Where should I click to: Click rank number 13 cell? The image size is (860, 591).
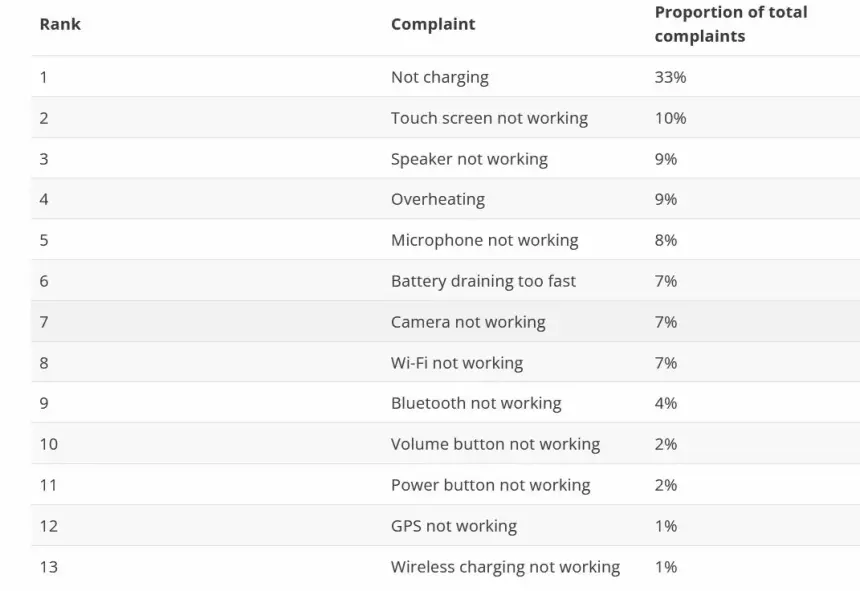coord(49,567)
